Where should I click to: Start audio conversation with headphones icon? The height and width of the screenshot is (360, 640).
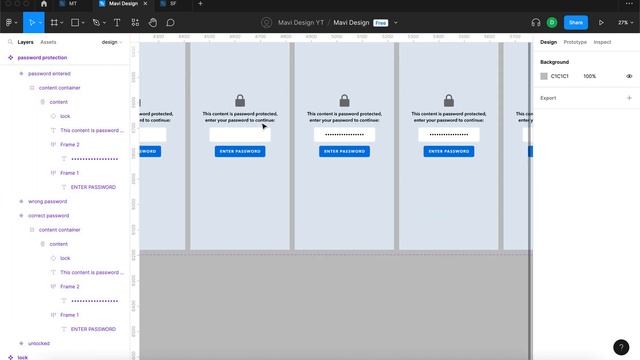pos(536,23)
